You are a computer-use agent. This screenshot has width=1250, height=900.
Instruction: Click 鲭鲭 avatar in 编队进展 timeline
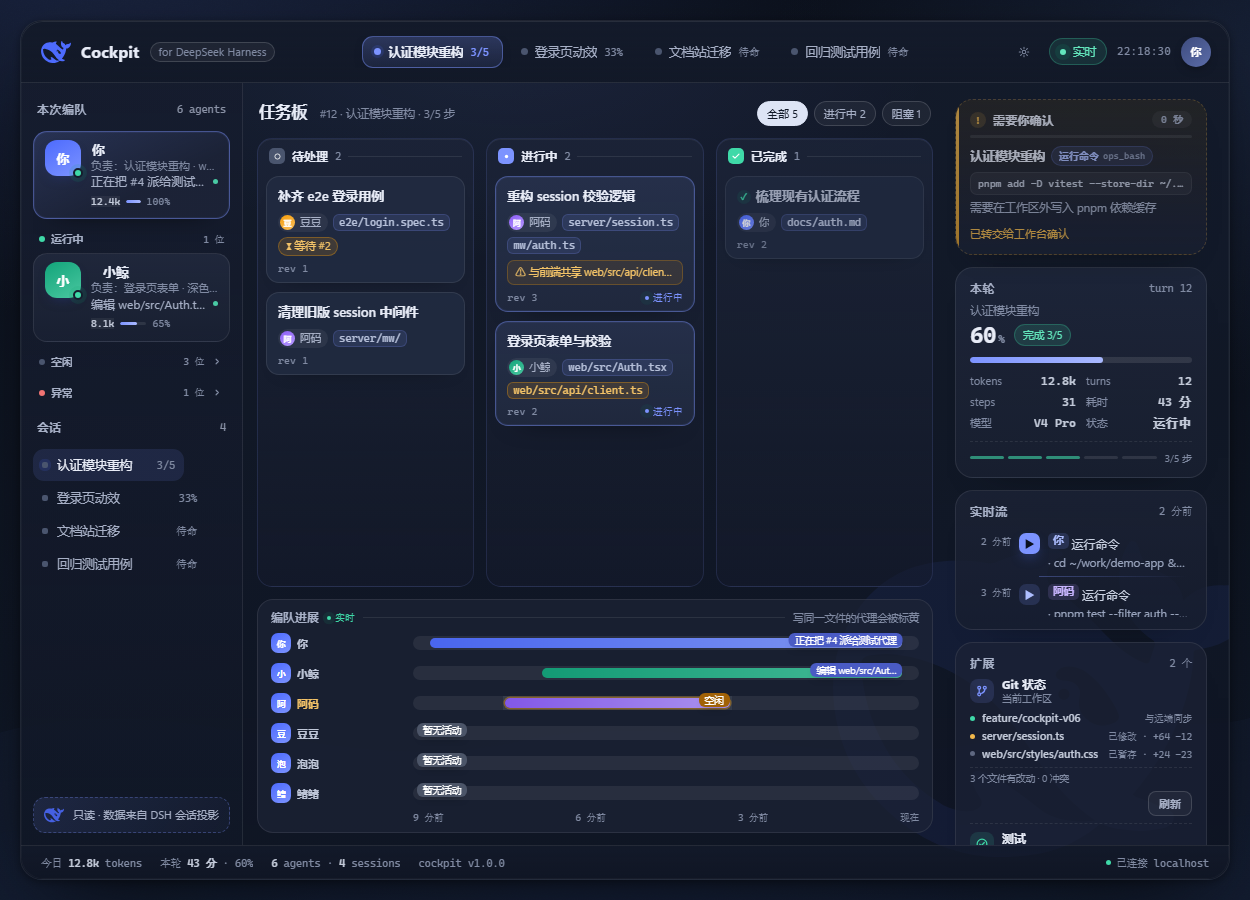(x=280, y=793)
